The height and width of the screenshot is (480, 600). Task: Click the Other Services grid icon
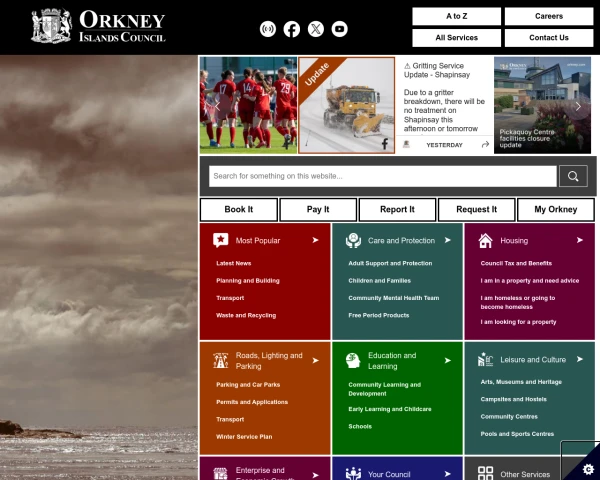pos(485,473)
